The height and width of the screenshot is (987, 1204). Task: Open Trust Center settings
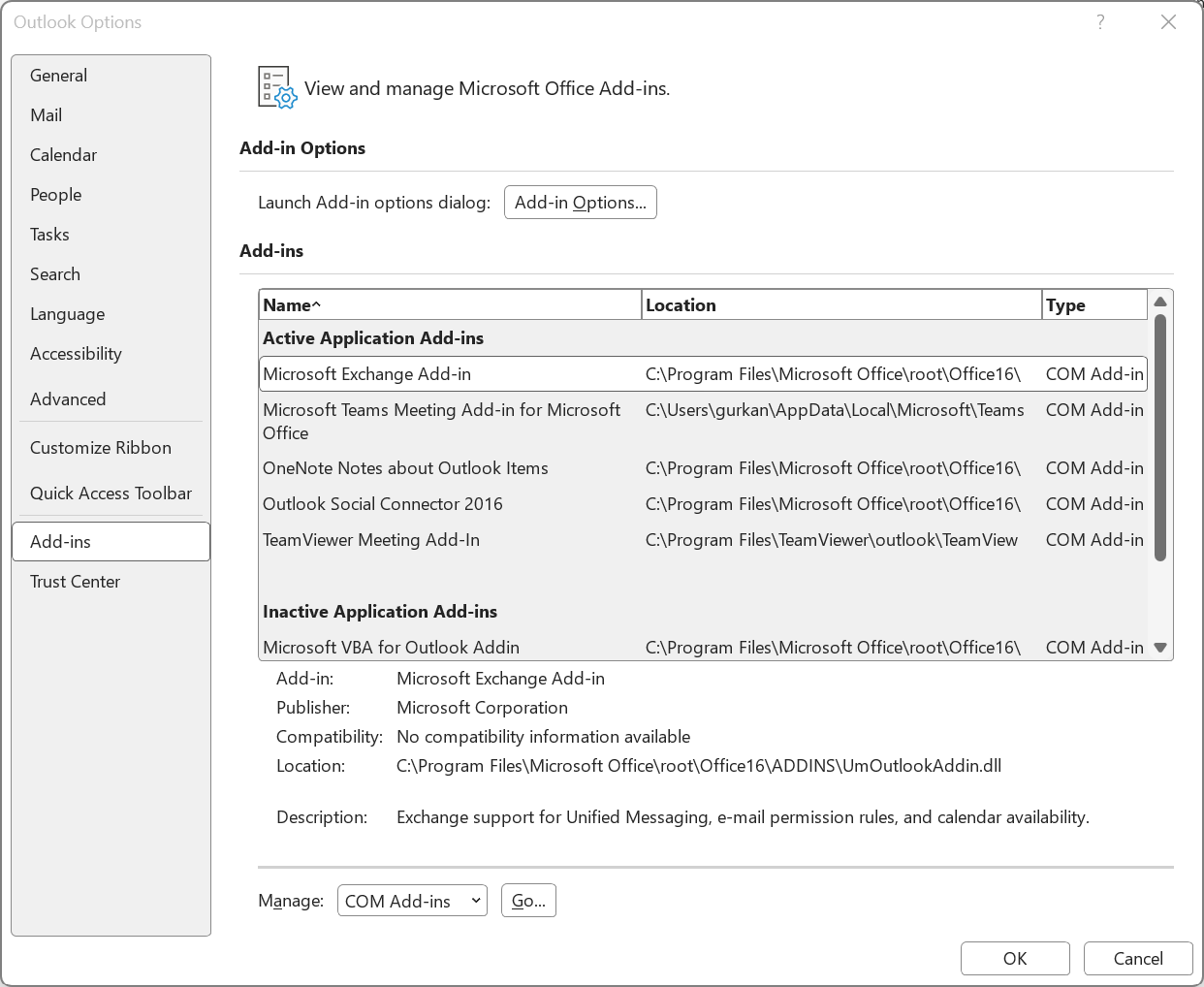pos(111,582)
